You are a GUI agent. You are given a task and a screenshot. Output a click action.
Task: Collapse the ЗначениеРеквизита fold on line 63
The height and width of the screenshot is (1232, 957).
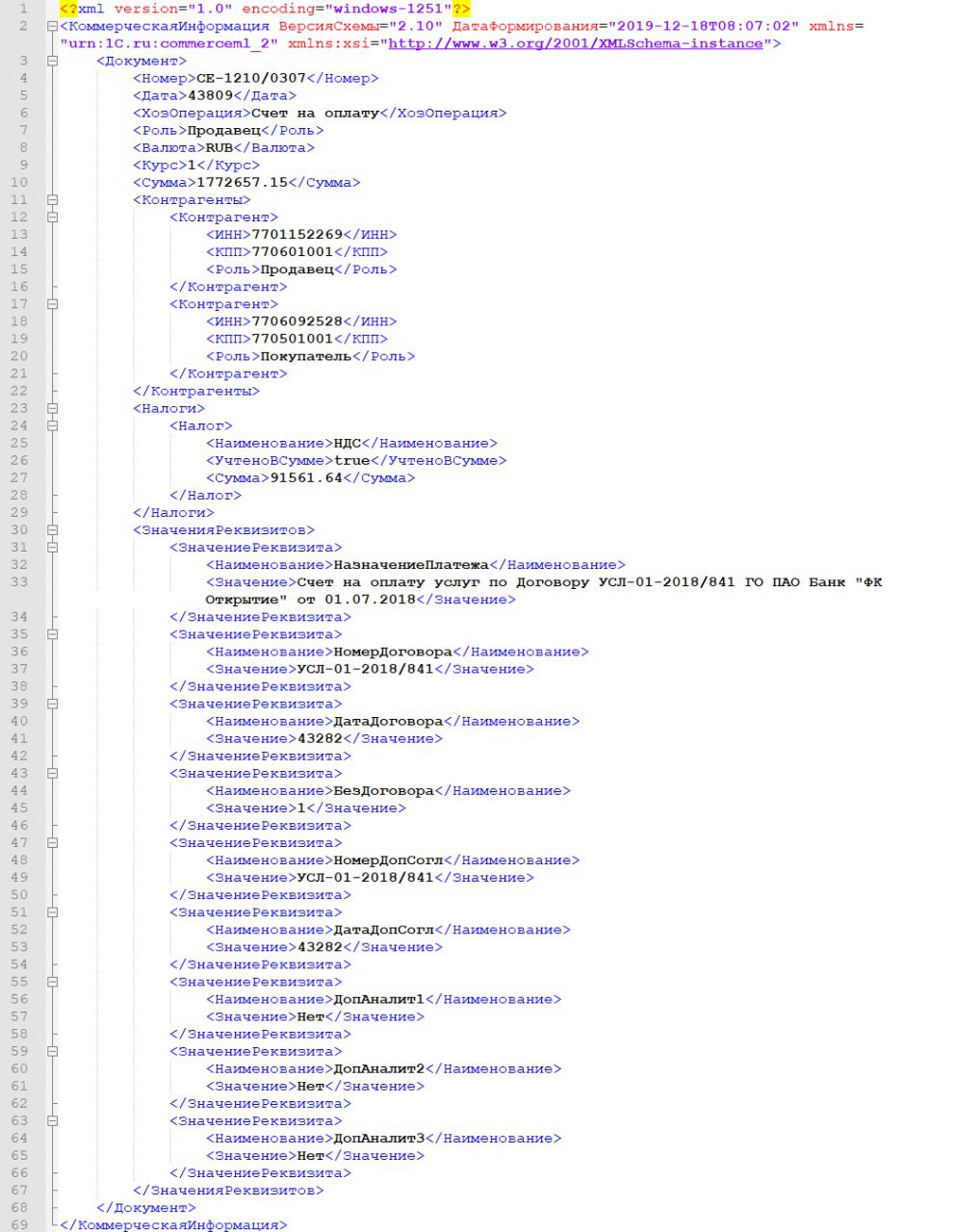click(52, 1120)
